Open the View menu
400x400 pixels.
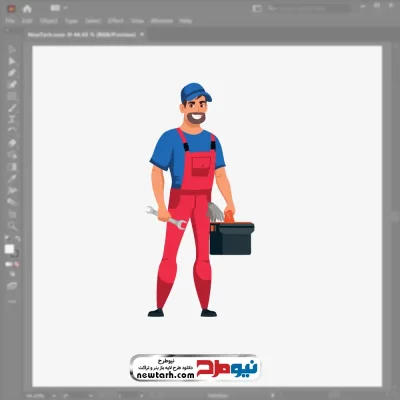click(x=137, y=21)
